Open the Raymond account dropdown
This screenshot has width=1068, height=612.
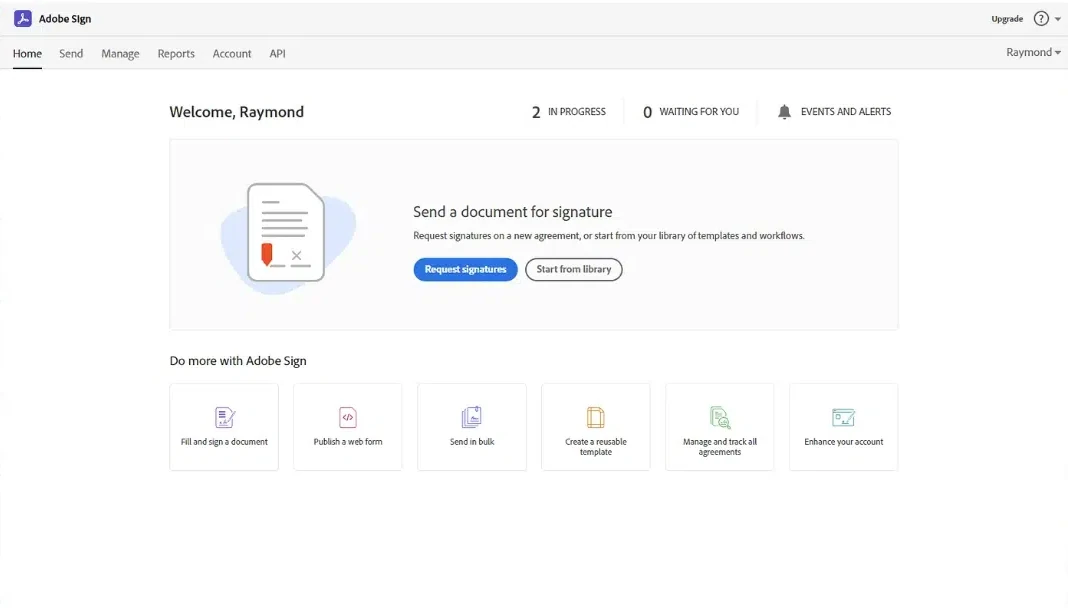tap(1032, 51)
